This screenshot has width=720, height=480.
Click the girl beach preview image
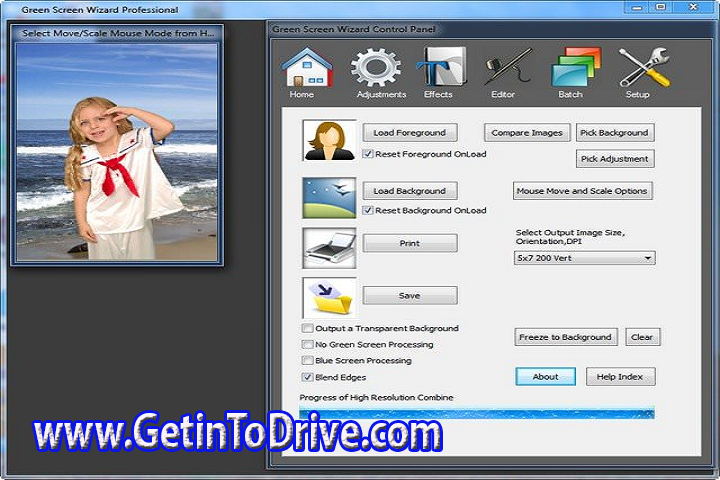click(x=117, y=152)
